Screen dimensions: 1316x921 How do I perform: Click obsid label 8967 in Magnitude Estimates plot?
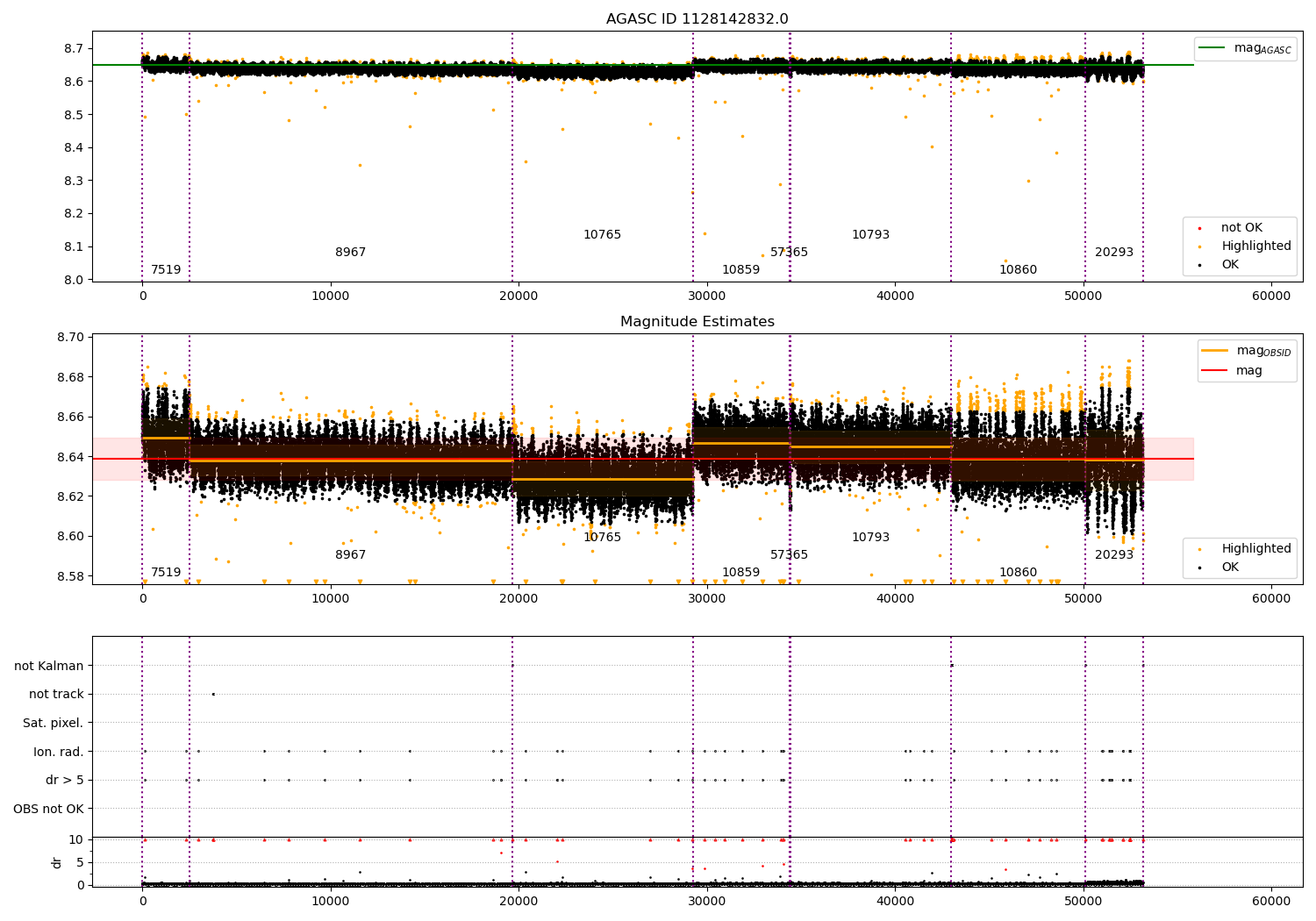pos(350,555)
